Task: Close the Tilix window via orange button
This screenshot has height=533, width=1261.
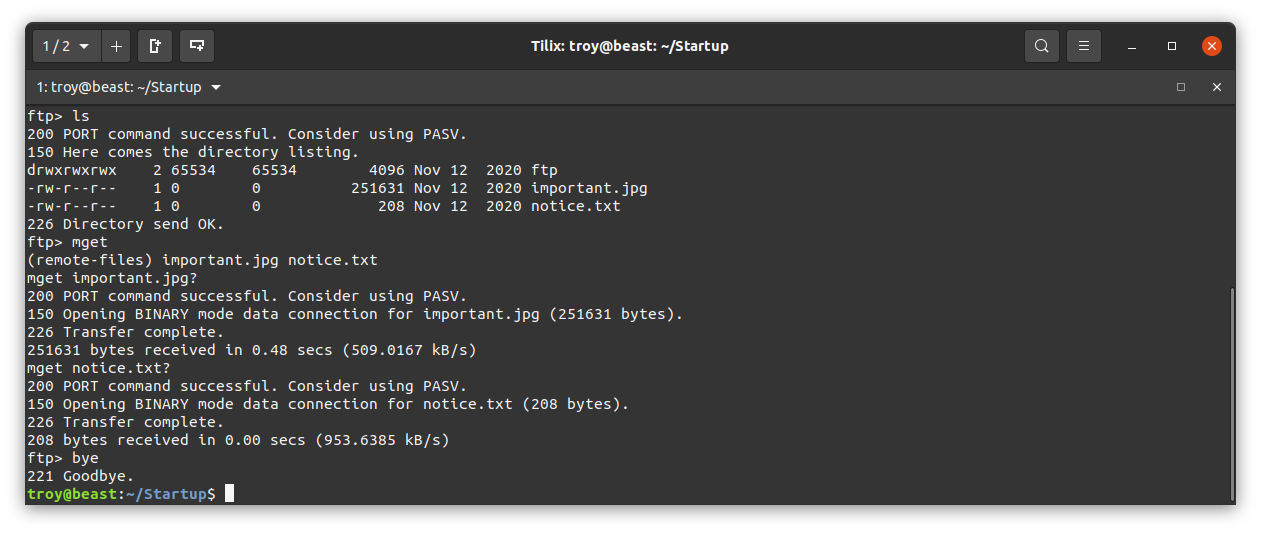Action: click(1212, 46)
